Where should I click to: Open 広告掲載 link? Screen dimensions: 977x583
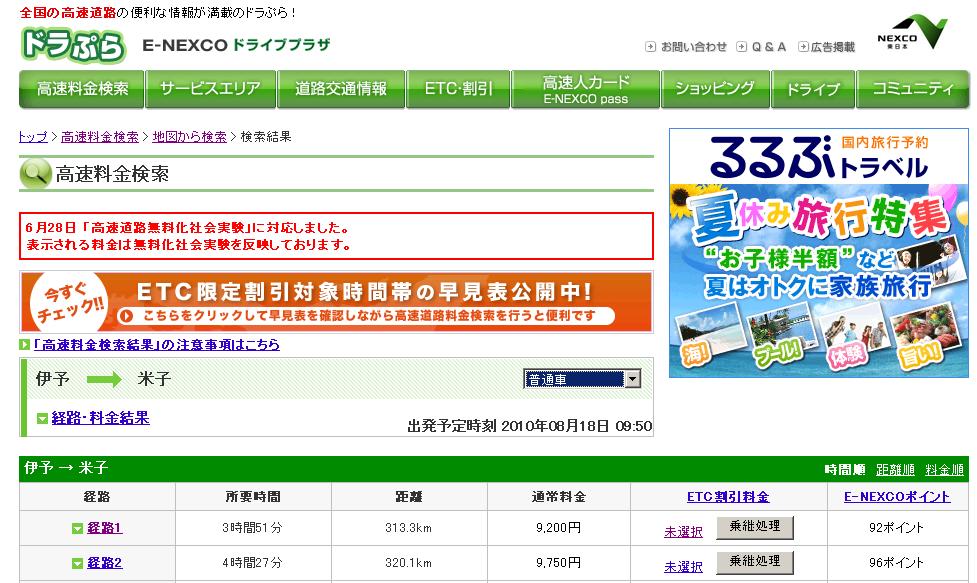click(833, 47)
